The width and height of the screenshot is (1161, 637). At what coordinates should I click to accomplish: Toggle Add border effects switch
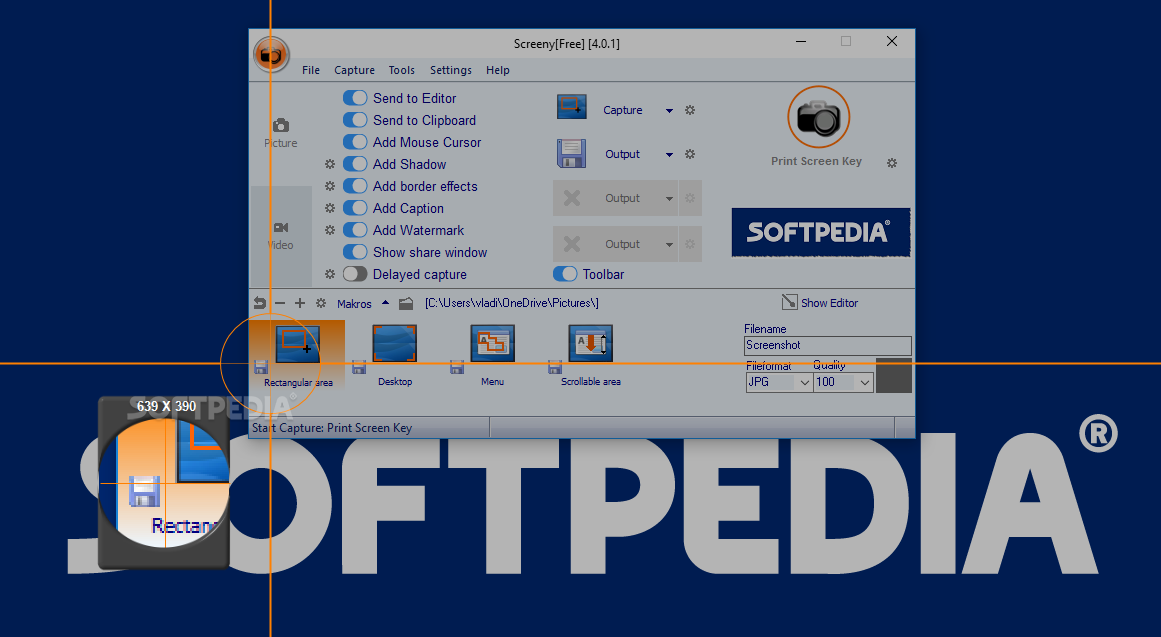point(355,186)
